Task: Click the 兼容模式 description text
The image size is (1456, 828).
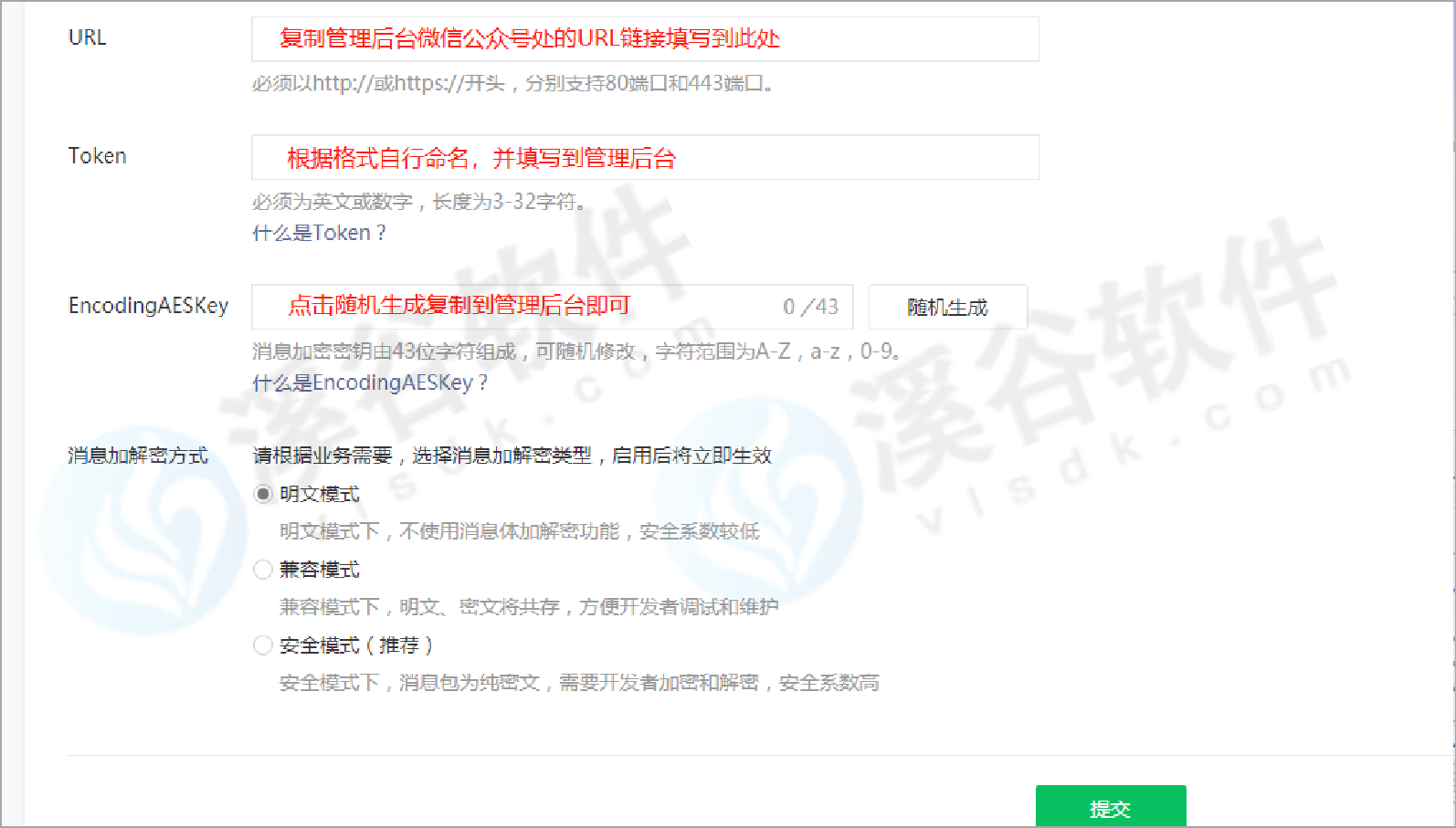Action: [529, 607]
